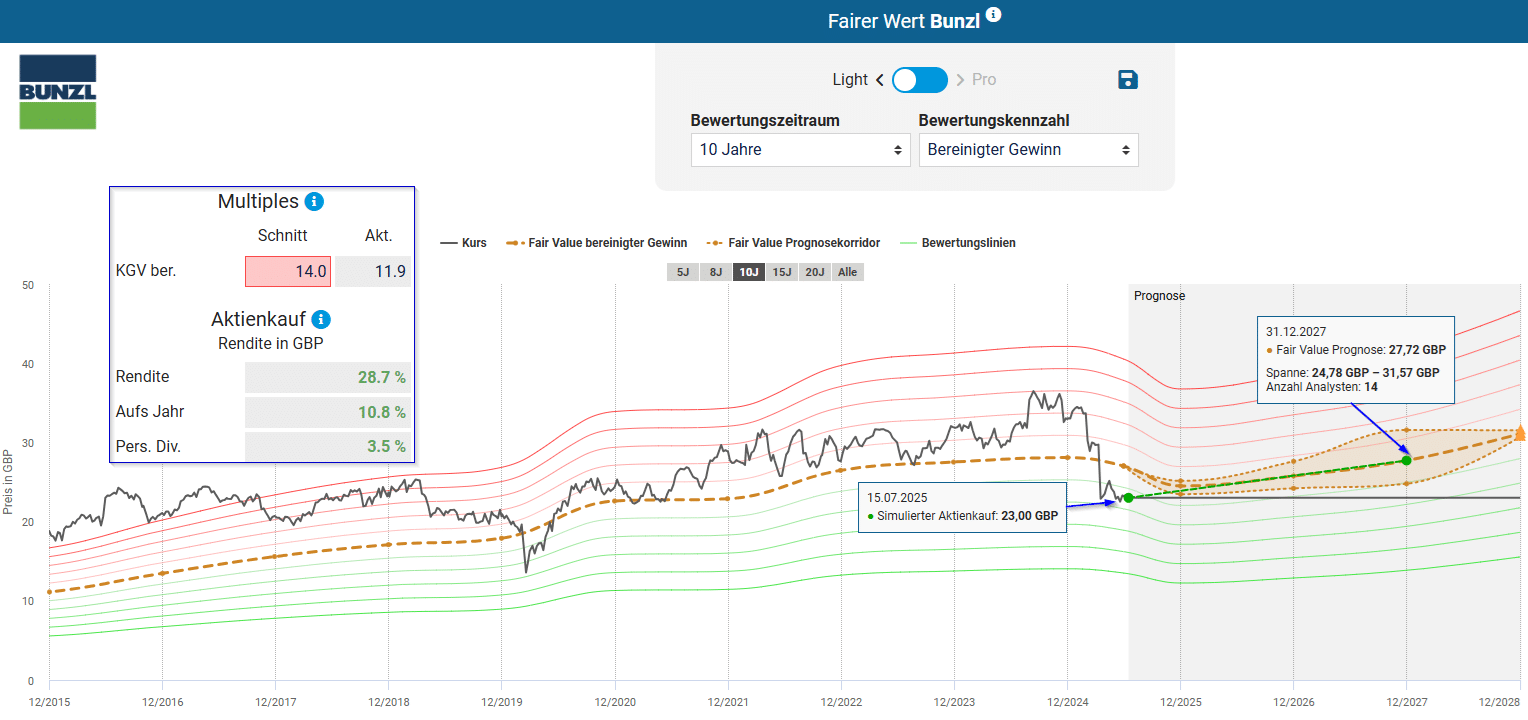This screenshot has height=720, width=1528.
Task: Select the 5J time range tab
Action: 682,272
